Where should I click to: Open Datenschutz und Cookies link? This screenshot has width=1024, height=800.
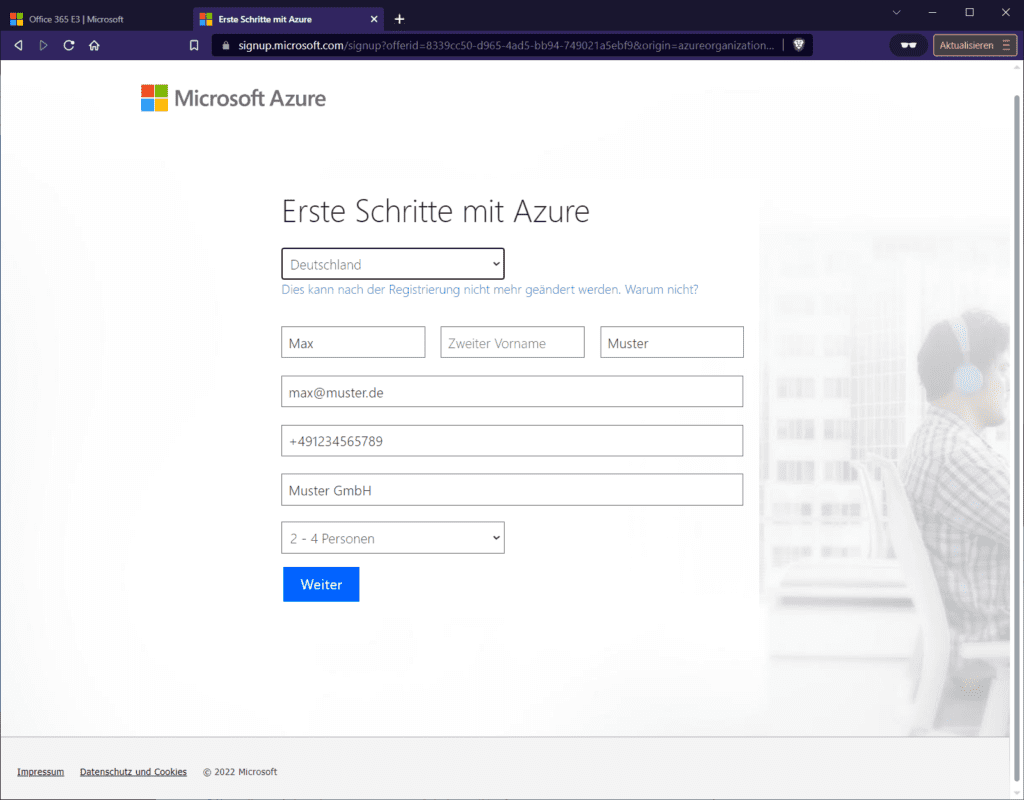(x=133, y=772)
